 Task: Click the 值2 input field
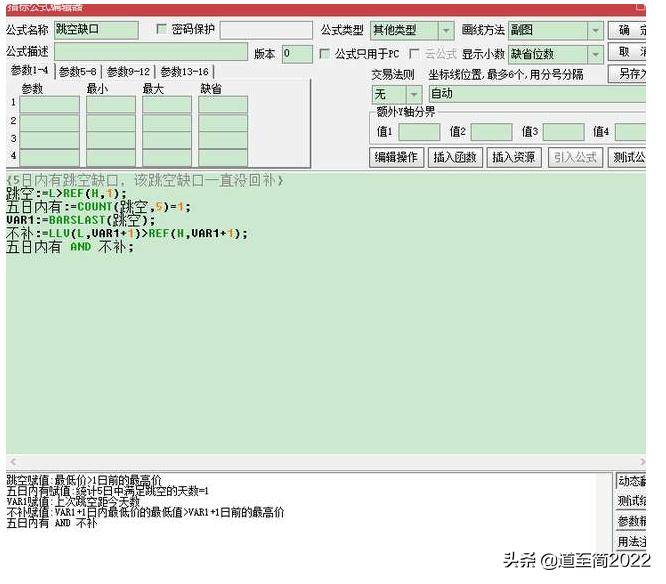tap(491, 132)
